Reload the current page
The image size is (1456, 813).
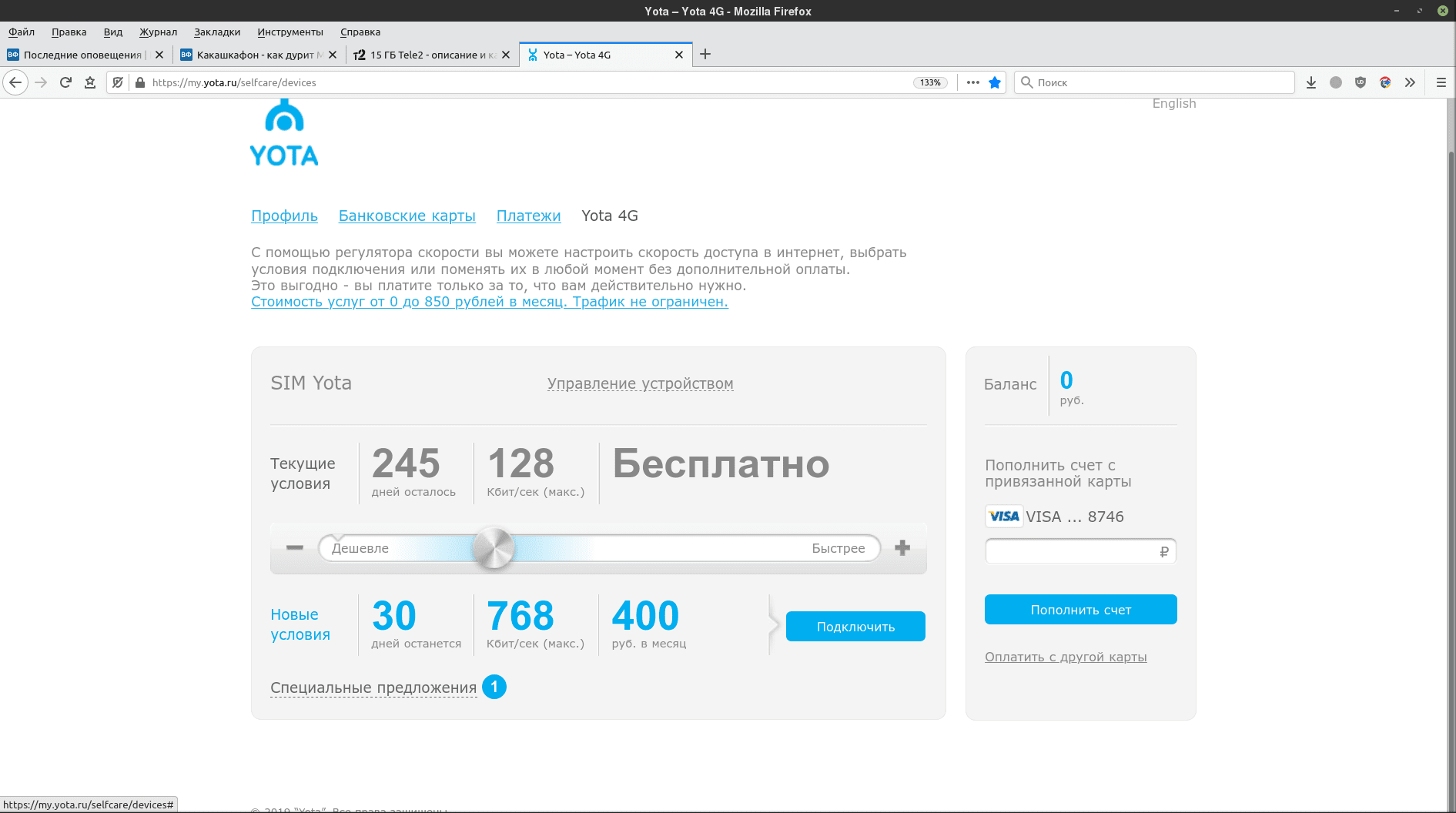coord(65,82)
